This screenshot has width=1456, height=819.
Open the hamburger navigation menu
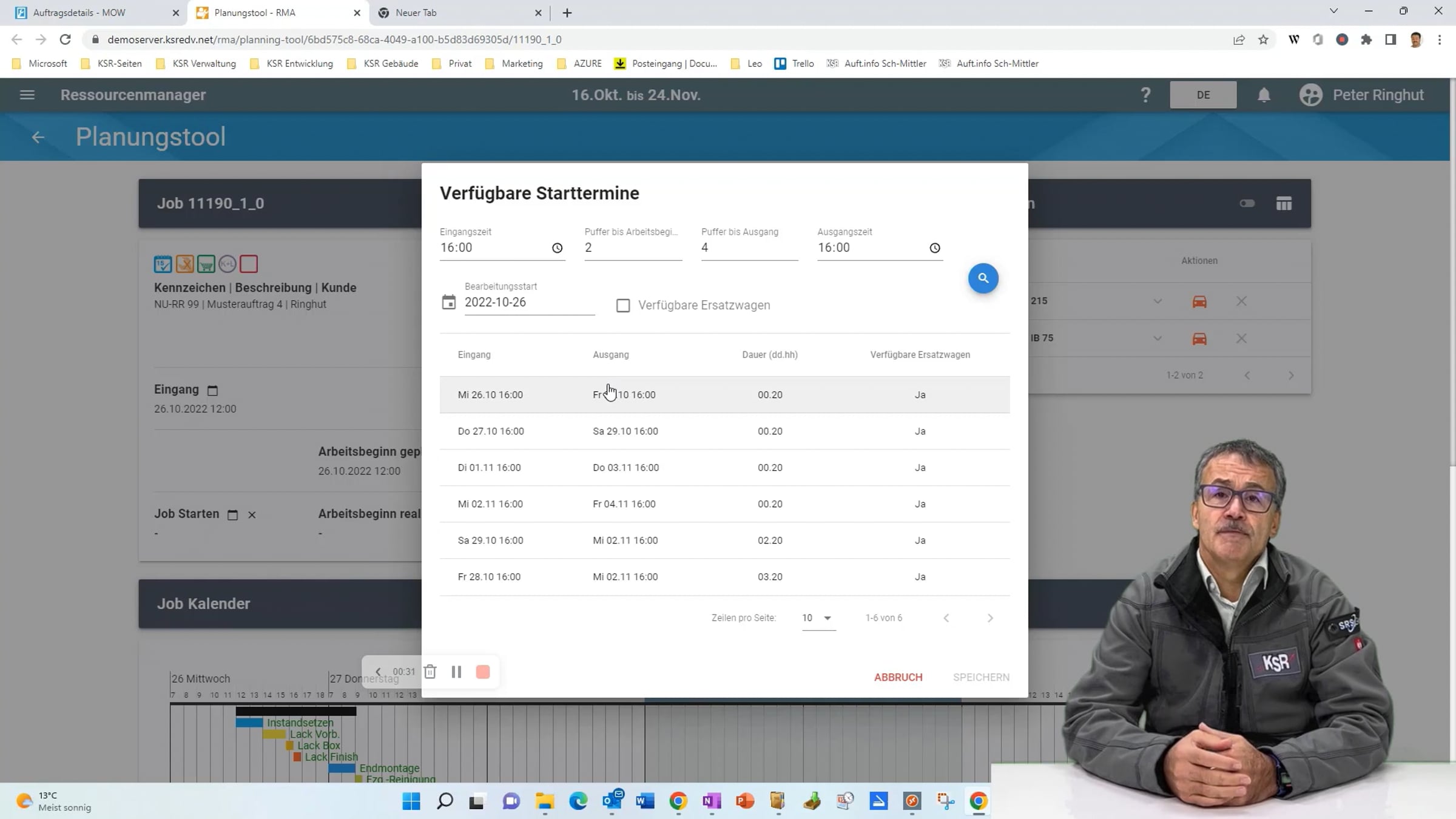[x=27, y=95]
